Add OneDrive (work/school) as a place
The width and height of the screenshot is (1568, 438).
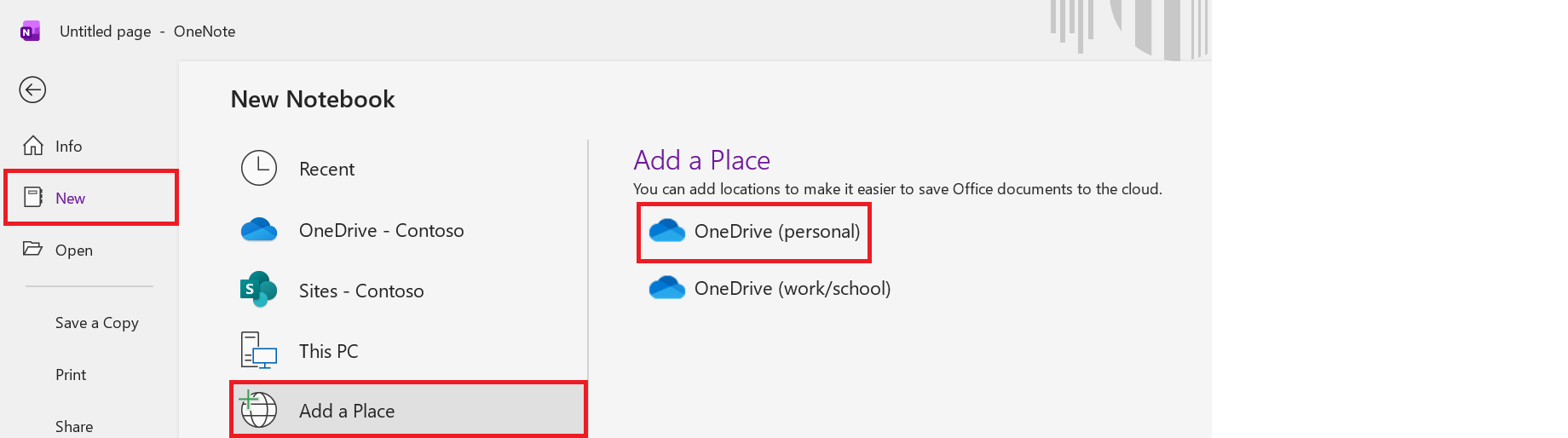click(770, 288)
